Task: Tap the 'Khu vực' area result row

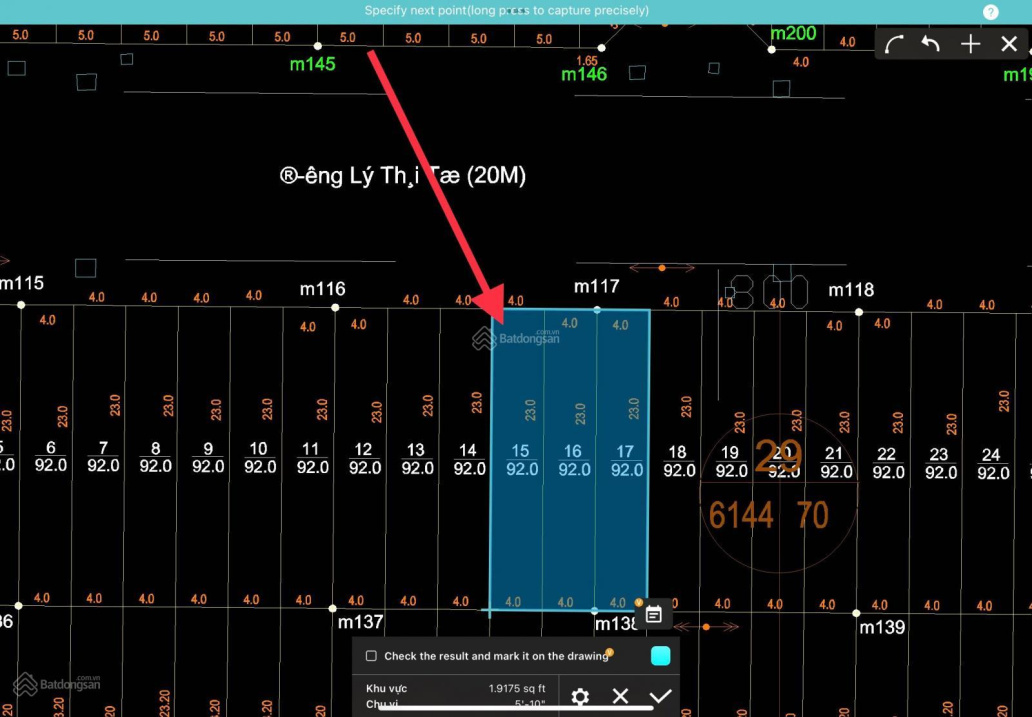Action: coord(455,688)
